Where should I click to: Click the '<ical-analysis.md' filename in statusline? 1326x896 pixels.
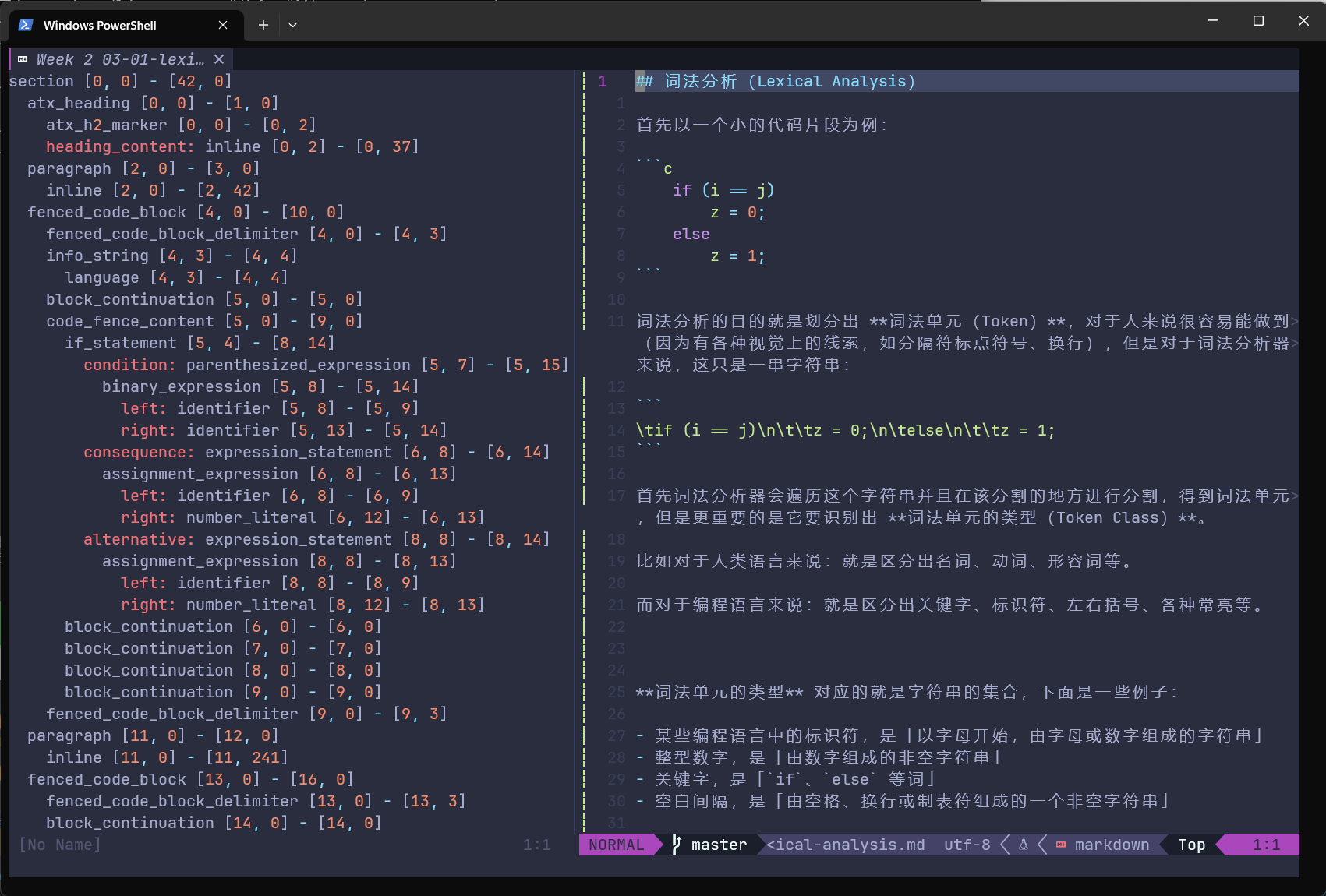coord(846,845)
